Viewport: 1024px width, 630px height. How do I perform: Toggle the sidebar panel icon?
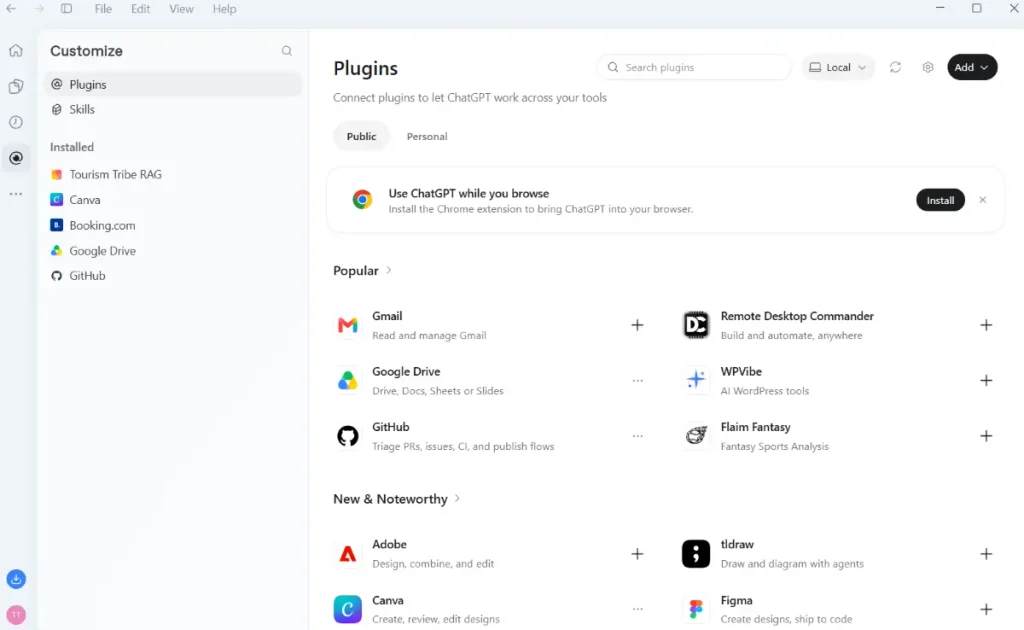[x=67, y=8]
